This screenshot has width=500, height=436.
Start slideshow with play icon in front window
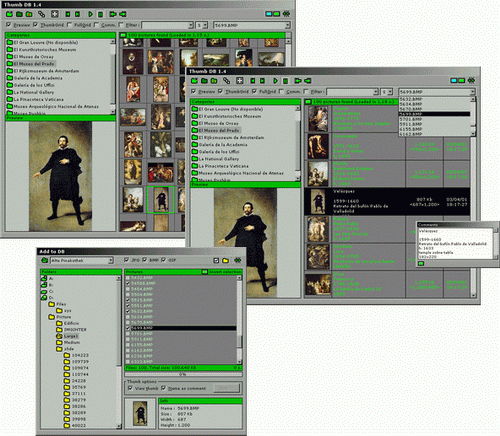pos(275,81)
